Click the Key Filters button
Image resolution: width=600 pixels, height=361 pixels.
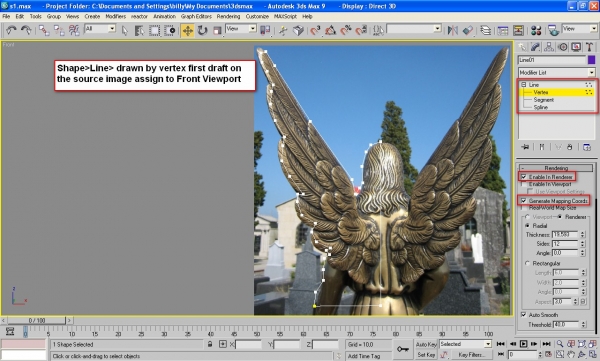[471, 355]
